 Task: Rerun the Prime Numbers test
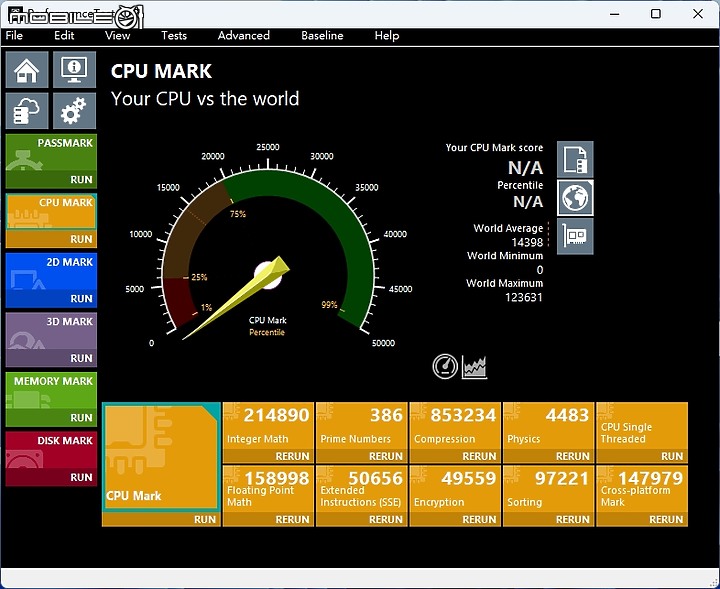coord(386,456)
